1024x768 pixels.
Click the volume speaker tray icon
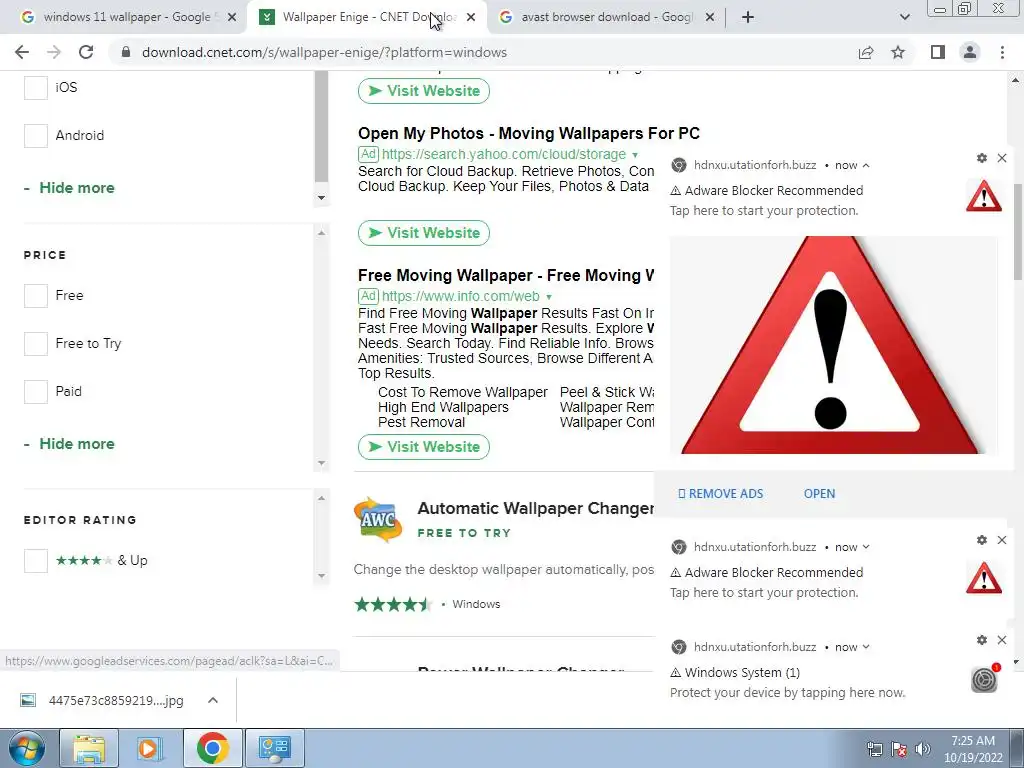click(923, 749)
